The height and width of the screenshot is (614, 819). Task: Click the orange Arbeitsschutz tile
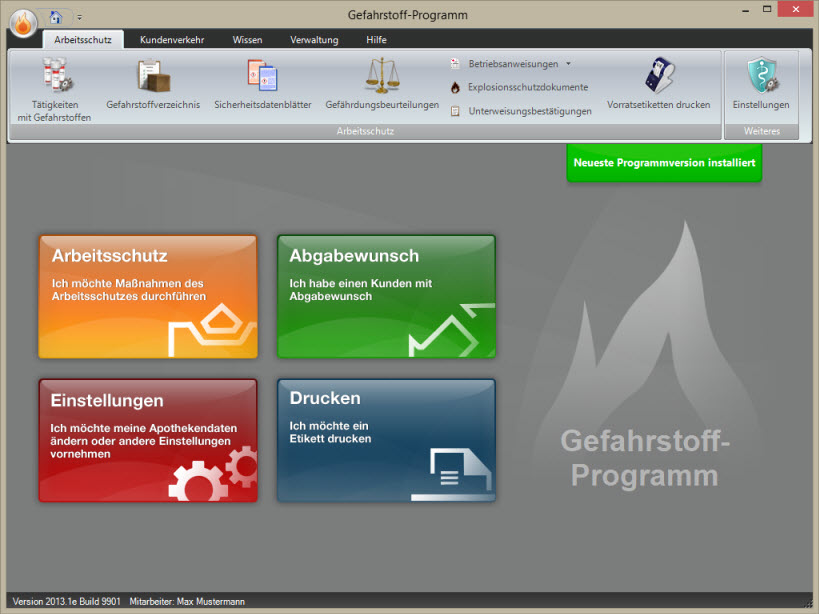point(148,297)
